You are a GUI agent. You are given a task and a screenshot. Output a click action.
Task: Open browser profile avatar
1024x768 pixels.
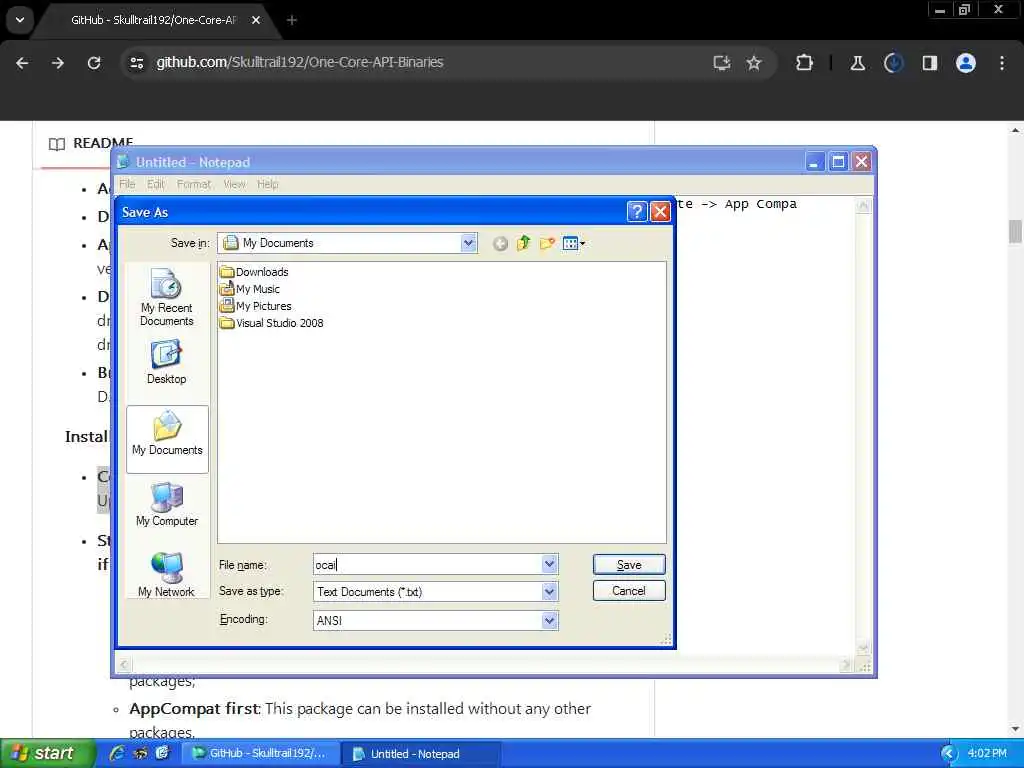tap(966, 63)
